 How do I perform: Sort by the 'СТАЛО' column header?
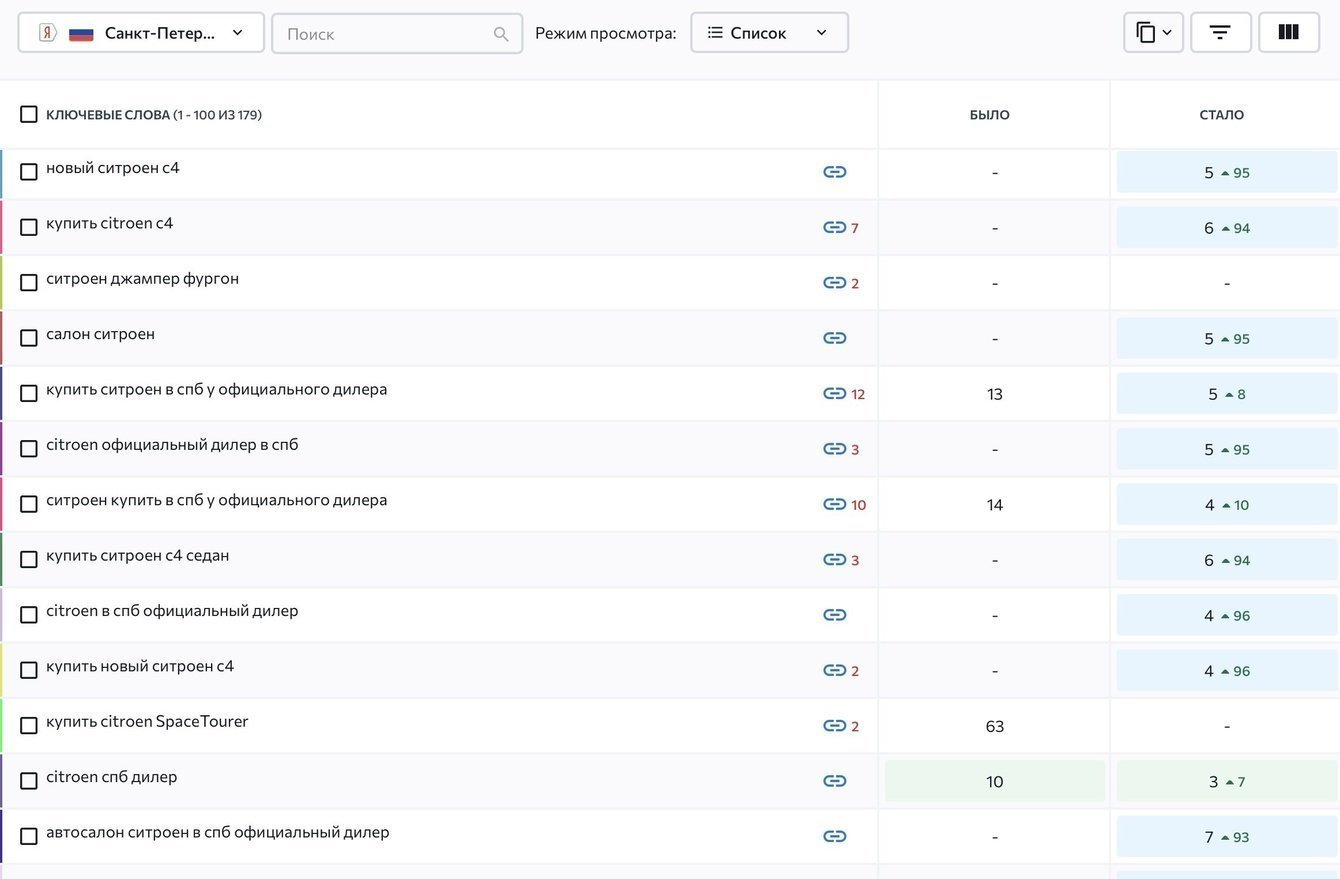(1221, 115)
